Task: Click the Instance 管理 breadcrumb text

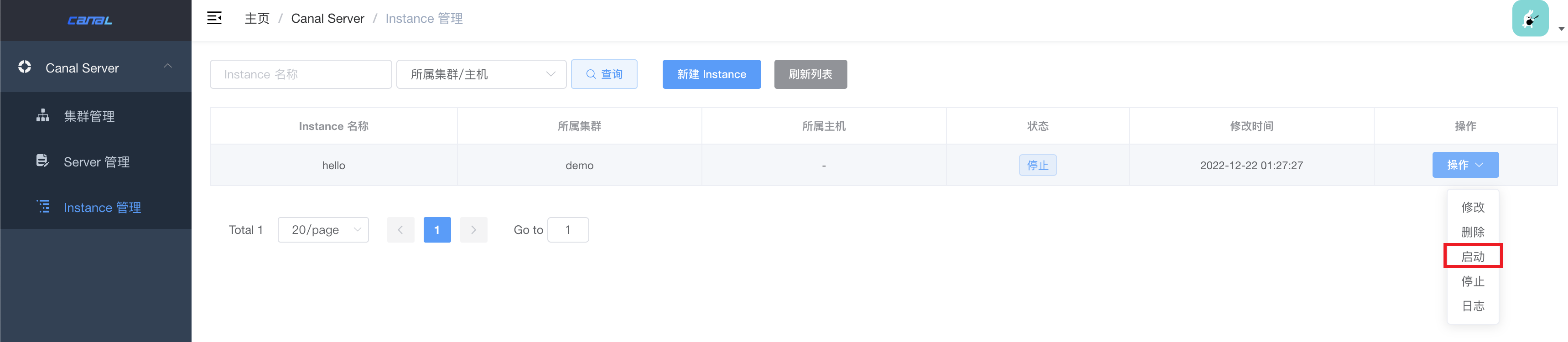Action: [x=424, y=18]
